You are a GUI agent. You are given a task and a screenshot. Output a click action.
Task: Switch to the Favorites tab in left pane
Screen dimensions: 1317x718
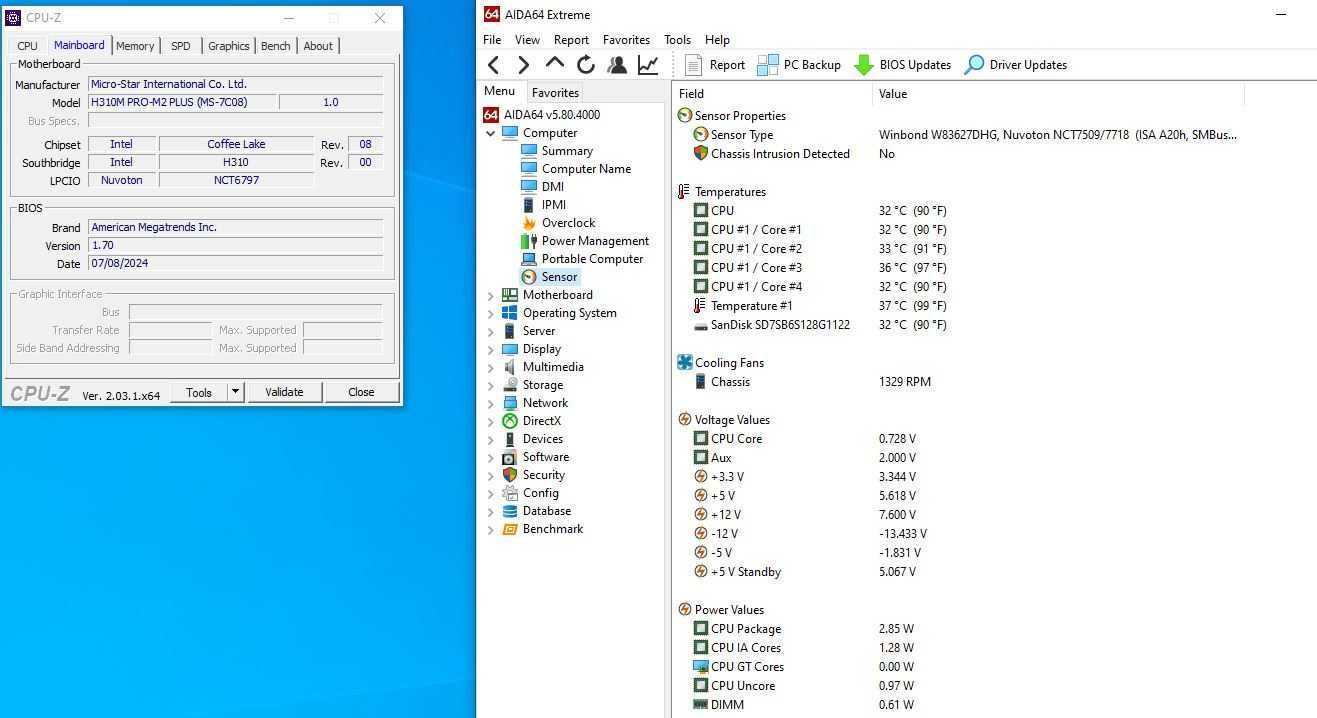coord(555,92)
